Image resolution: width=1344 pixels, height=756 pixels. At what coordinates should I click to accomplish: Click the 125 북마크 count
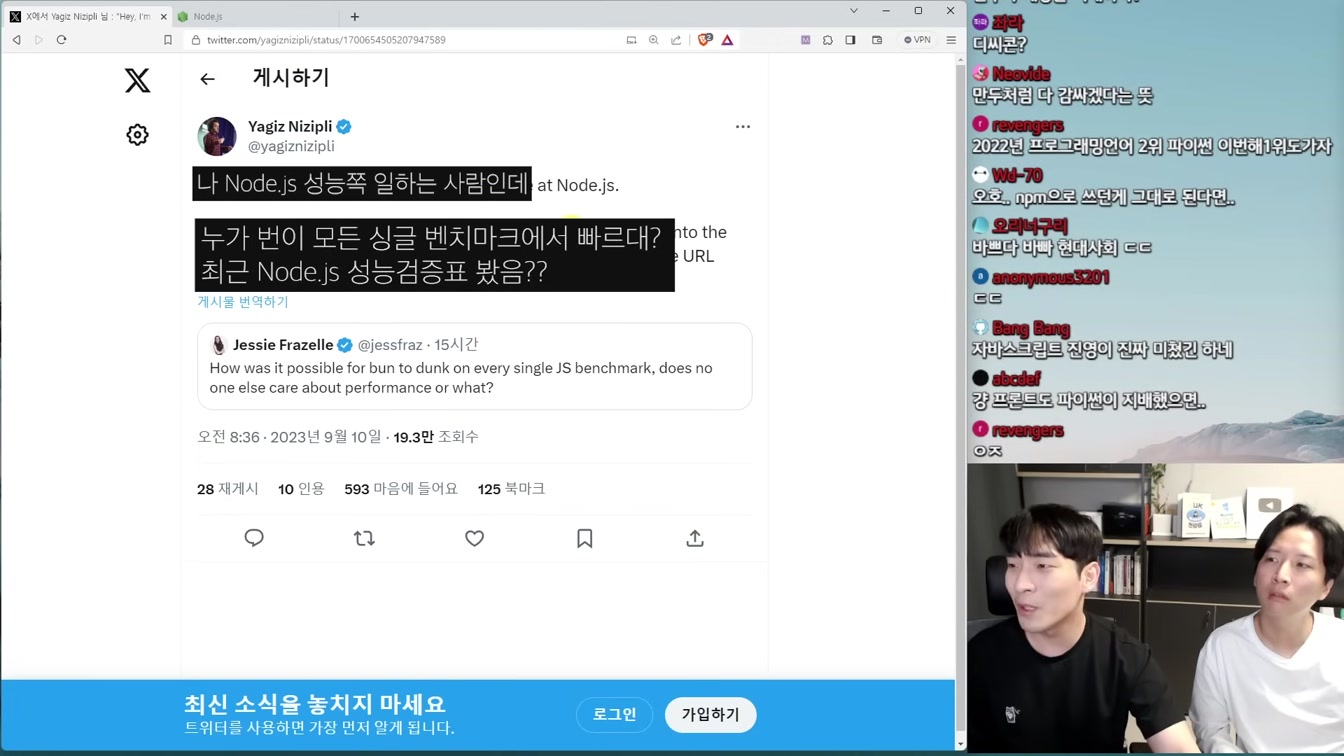(x=511, y=489)
